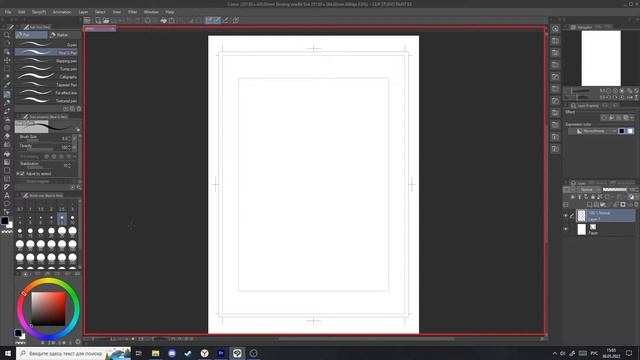Select white expression color swatch in Layer Property

(x=630, y=131)
